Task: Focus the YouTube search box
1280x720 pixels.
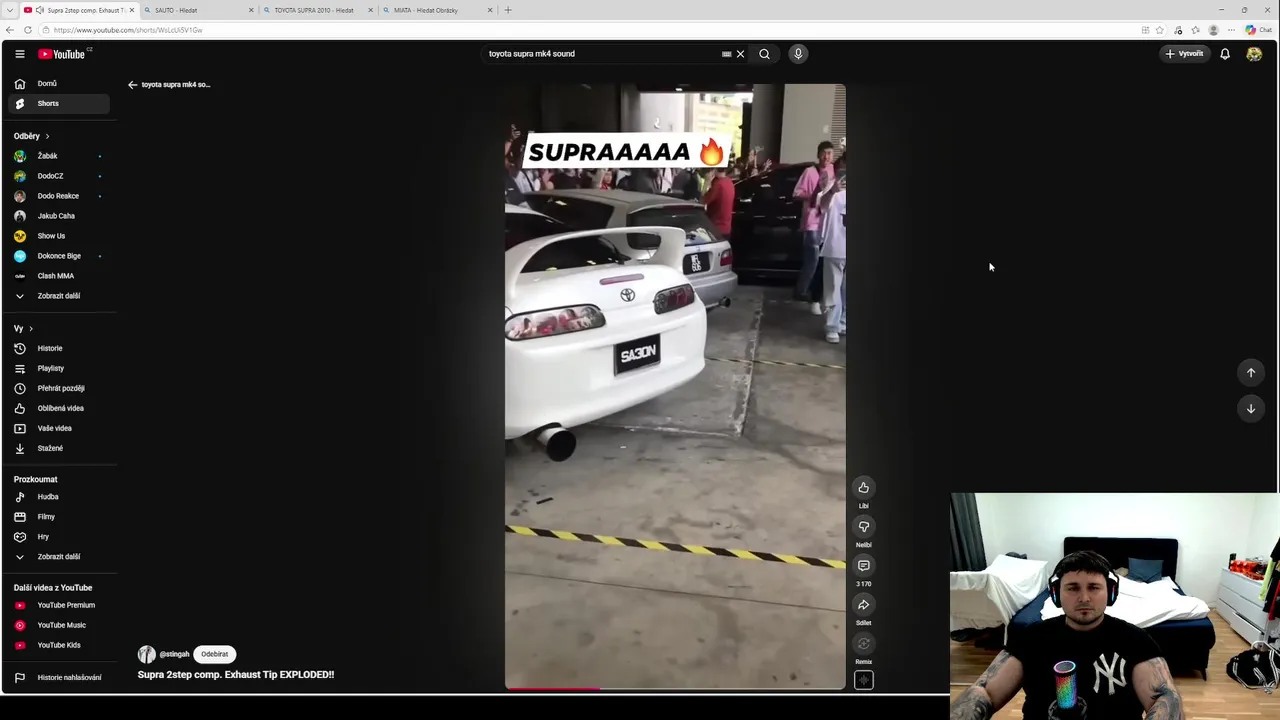Action: coord(600,54)
